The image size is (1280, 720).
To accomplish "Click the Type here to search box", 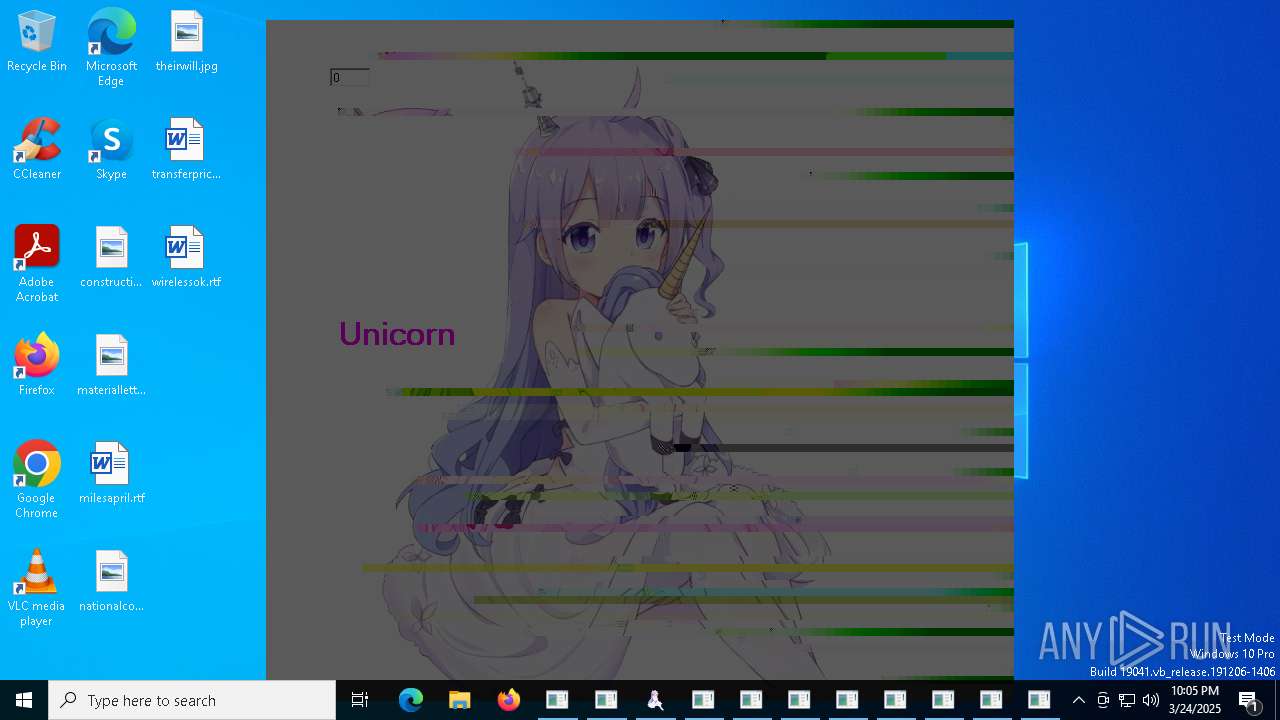I will click(192, 700).
